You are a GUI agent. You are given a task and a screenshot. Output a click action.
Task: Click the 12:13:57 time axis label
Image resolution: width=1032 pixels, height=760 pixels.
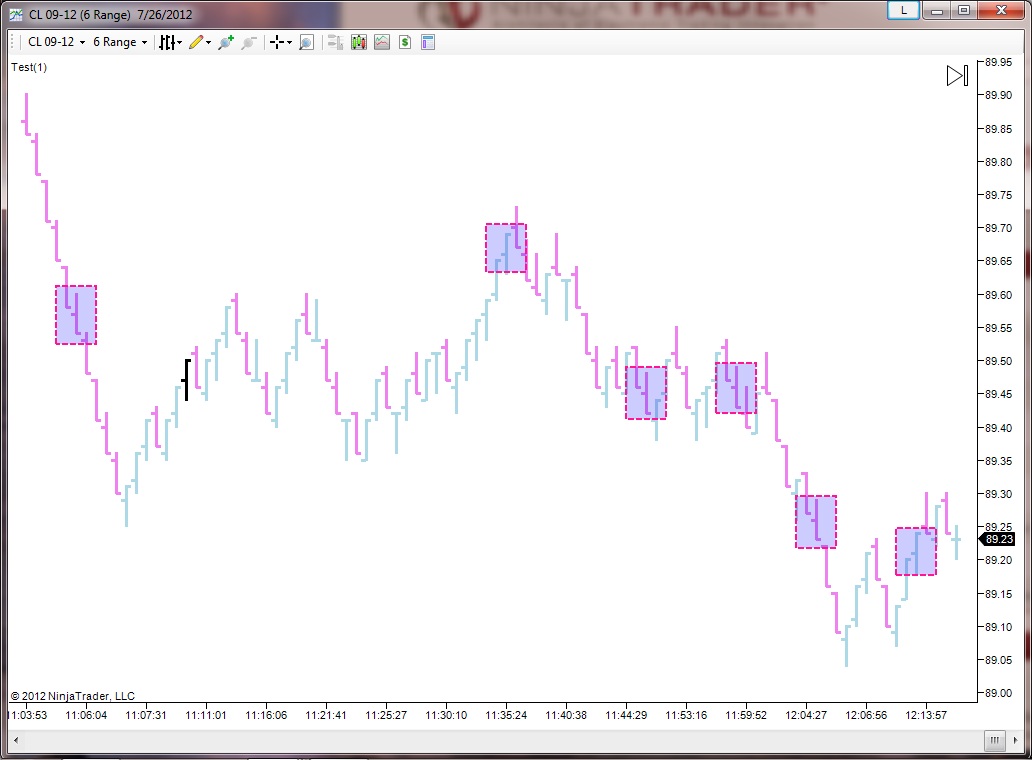point(926,715)
